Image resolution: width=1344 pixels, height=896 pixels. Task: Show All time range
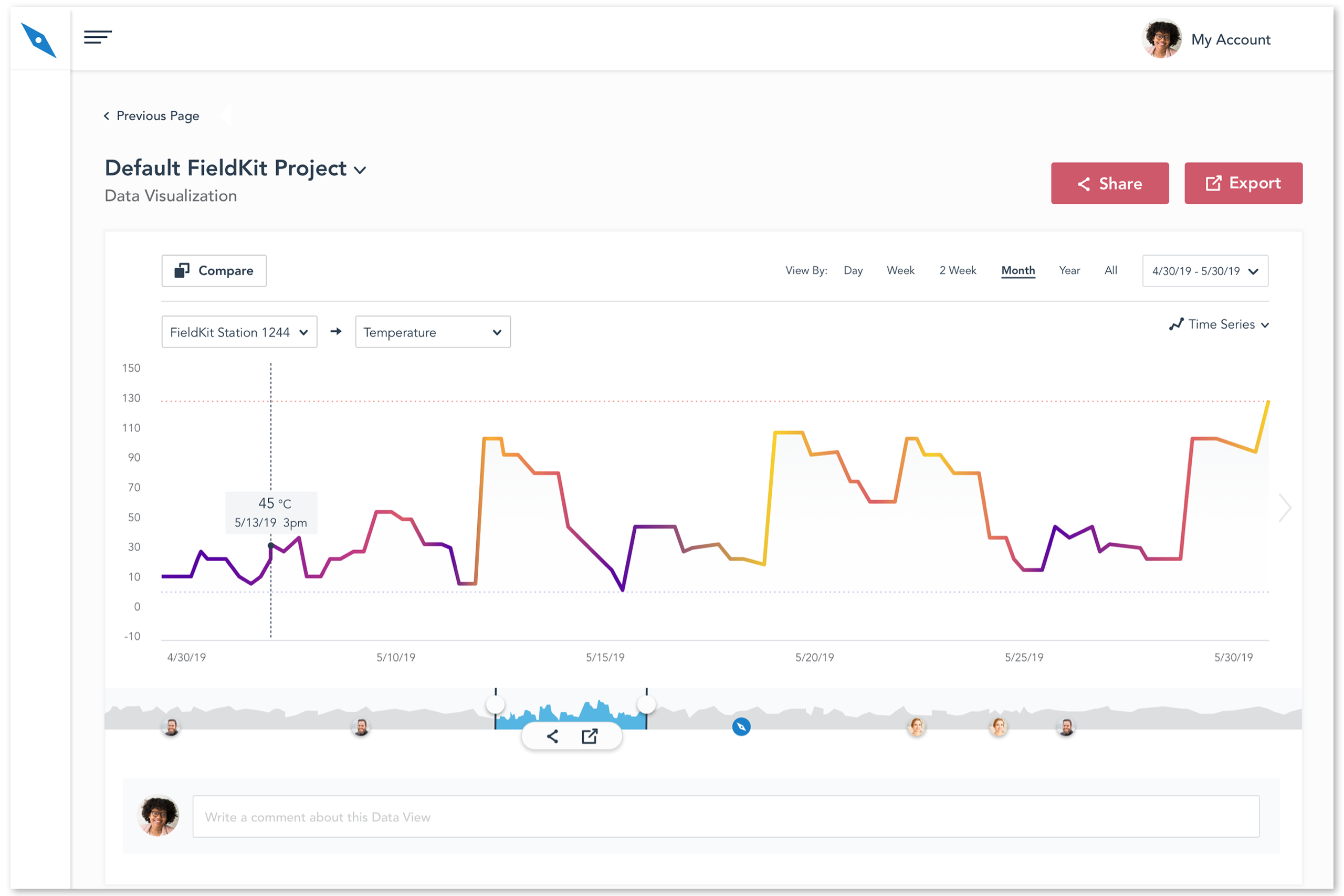1110,270
